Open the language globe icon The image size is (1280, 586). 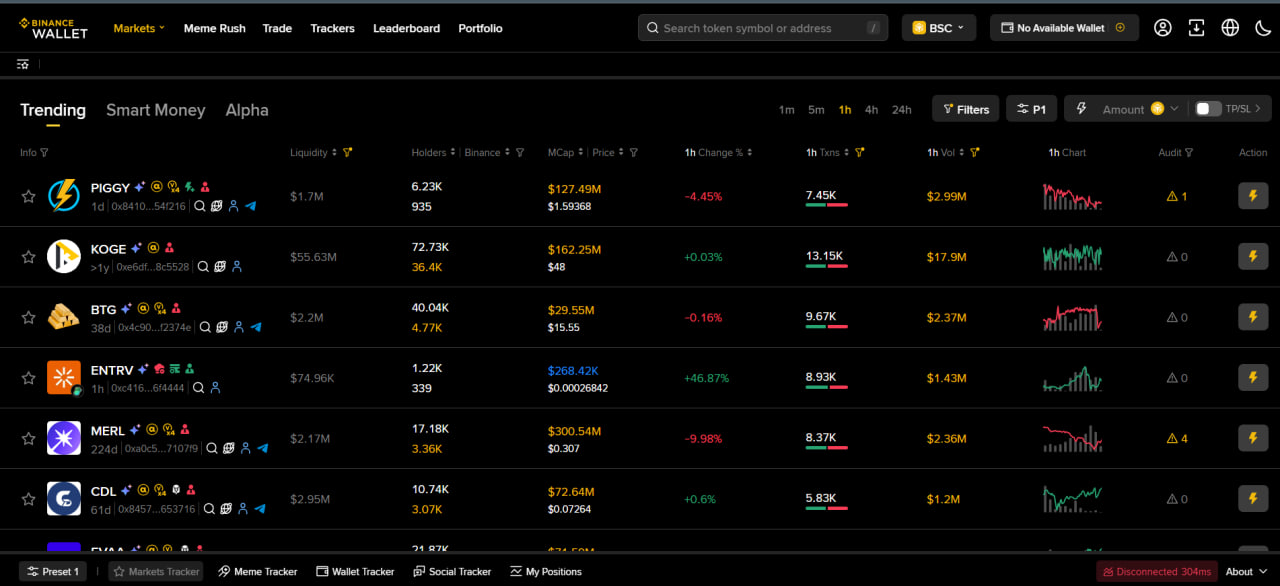[1230, 28]
